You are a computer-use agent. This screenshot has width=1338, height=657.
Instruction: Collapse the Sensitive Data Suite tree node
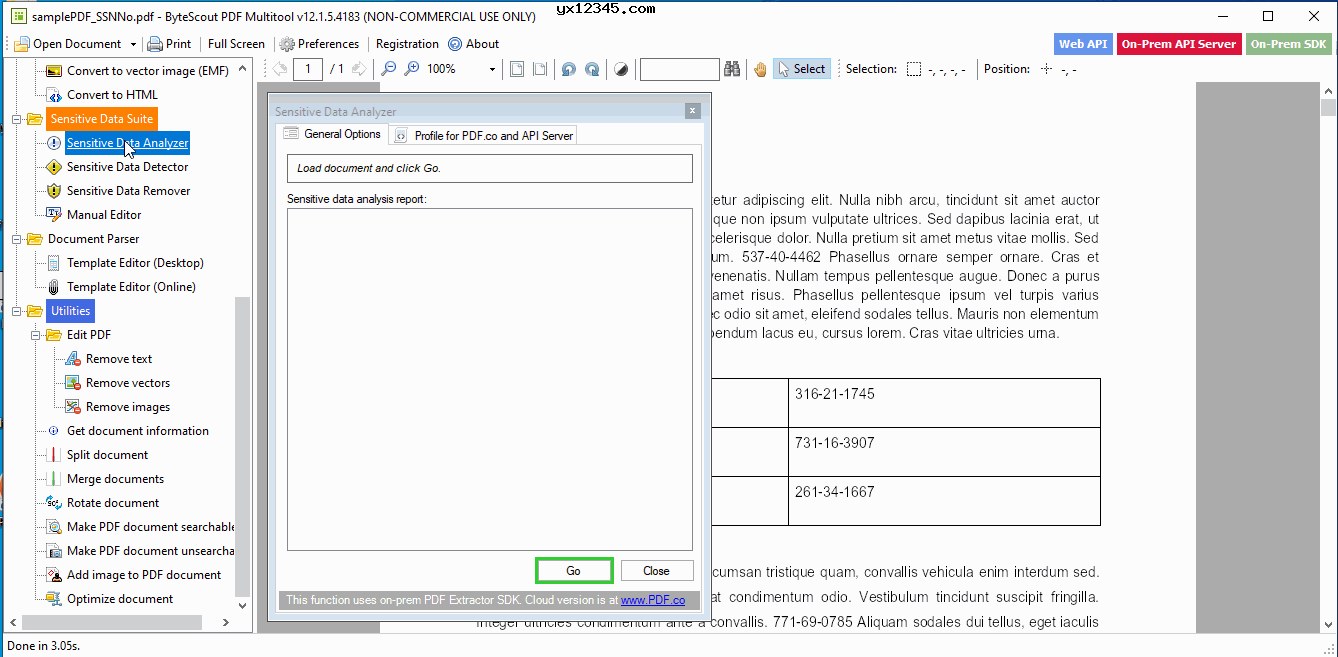tap(17, 119)
